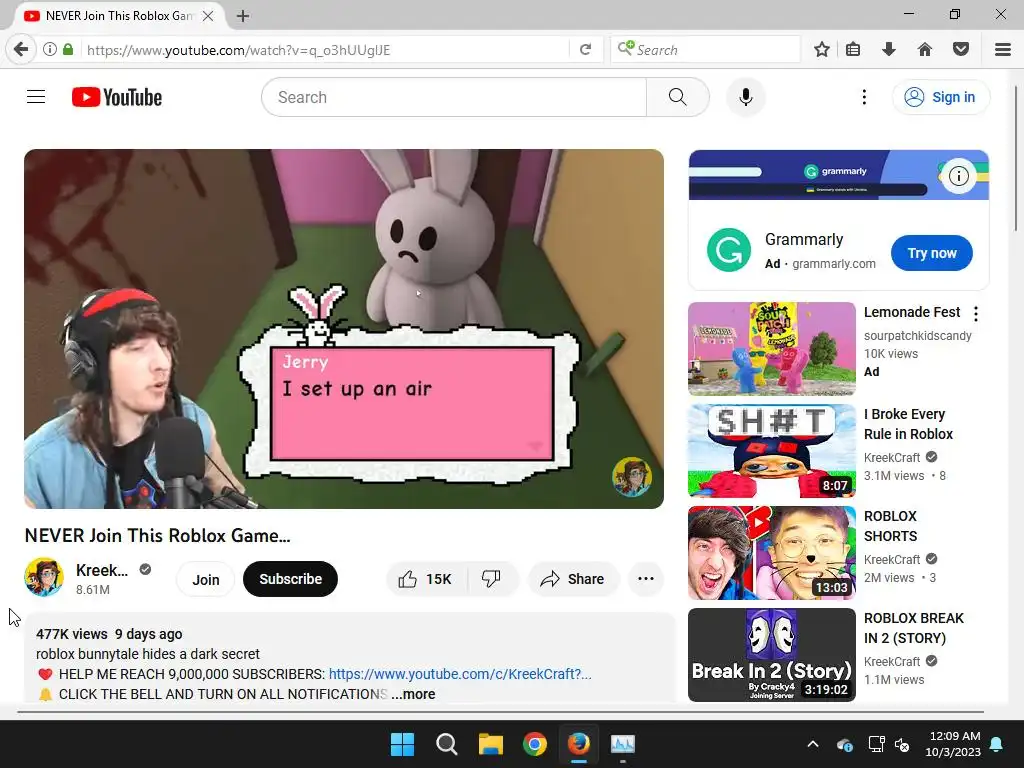Open the Break In 2 (Story) thumbnail
Viewport: 1024px width, 768px height.
pyautogui.click(x=772, y=655)
